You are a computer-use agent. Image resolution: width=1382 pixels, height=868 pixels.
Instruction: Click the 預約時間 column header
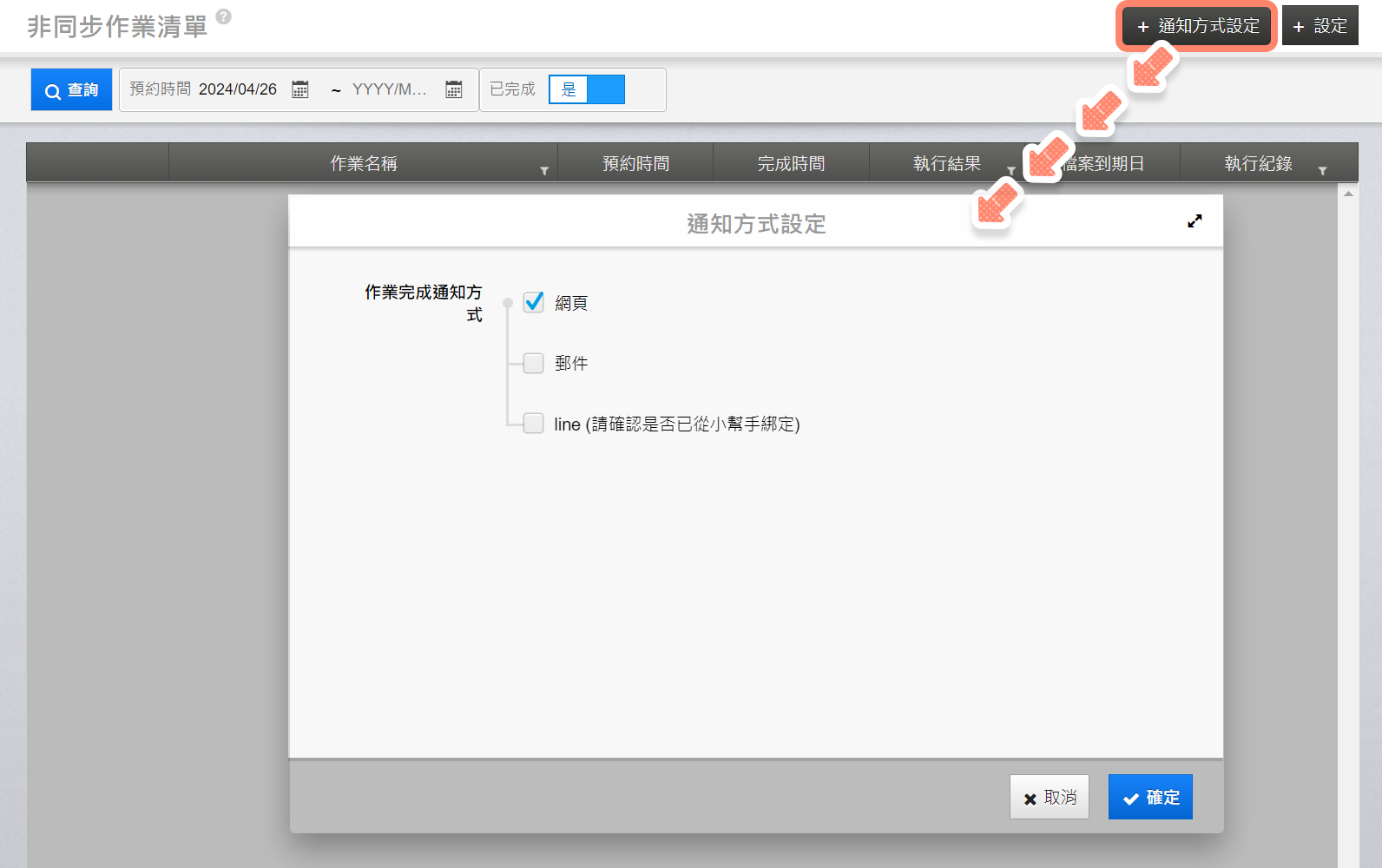(x=635, y=163)
